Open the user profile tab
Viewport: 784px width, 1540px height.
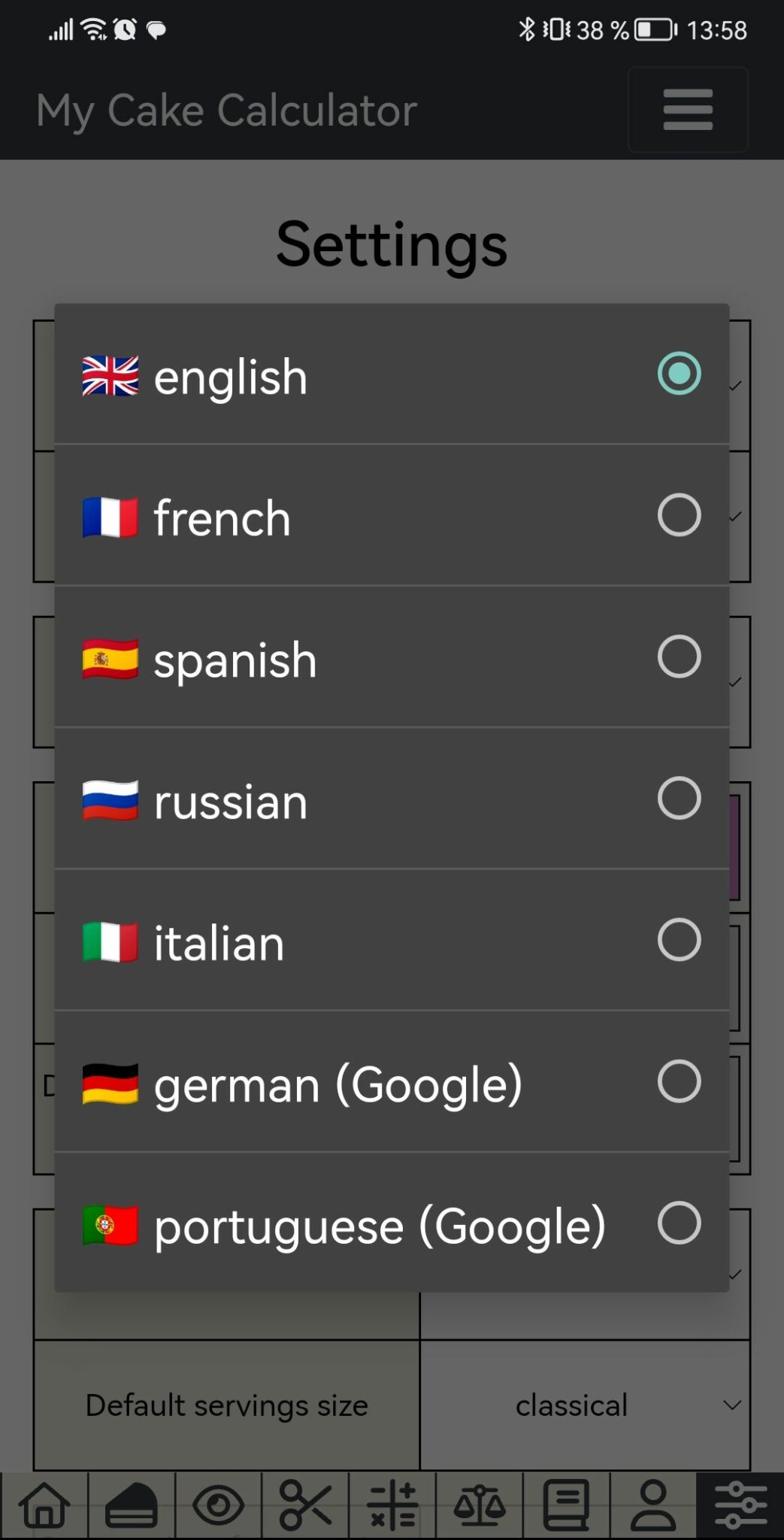pyautogui.click(x=653, y=1505)
